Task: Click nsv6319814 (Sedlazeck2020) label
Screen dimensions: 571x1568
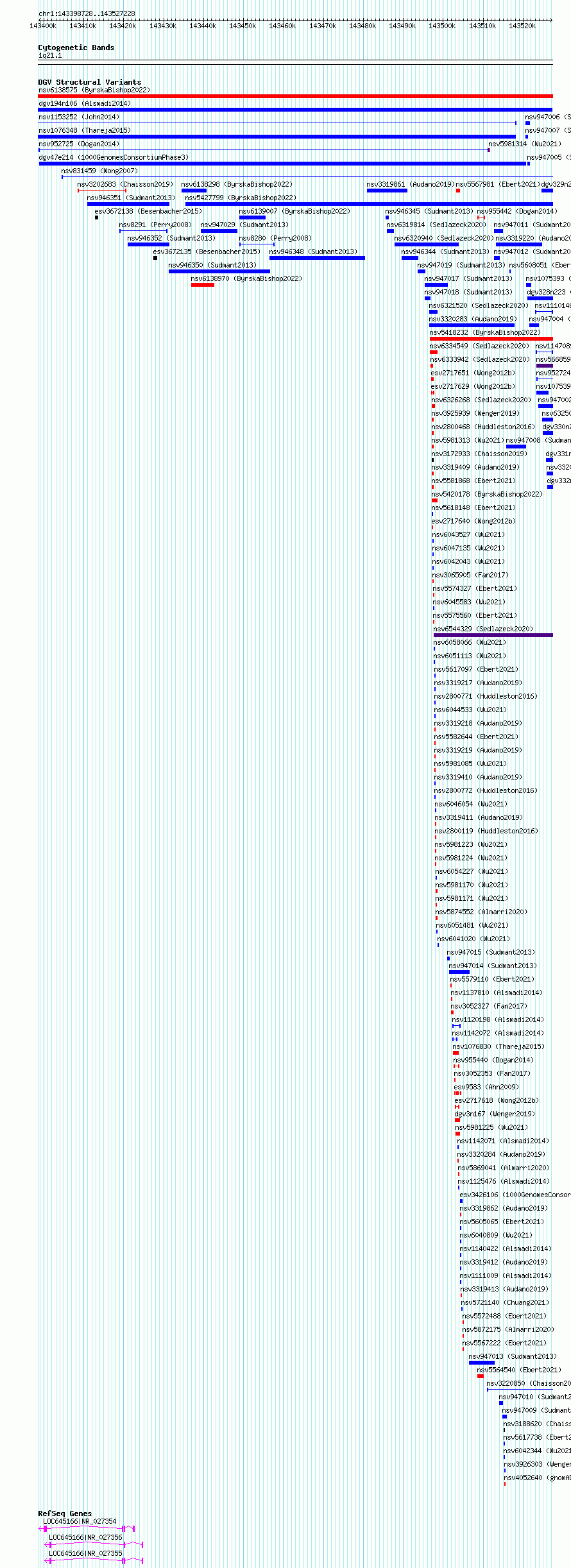Action: tap(436, 225)
